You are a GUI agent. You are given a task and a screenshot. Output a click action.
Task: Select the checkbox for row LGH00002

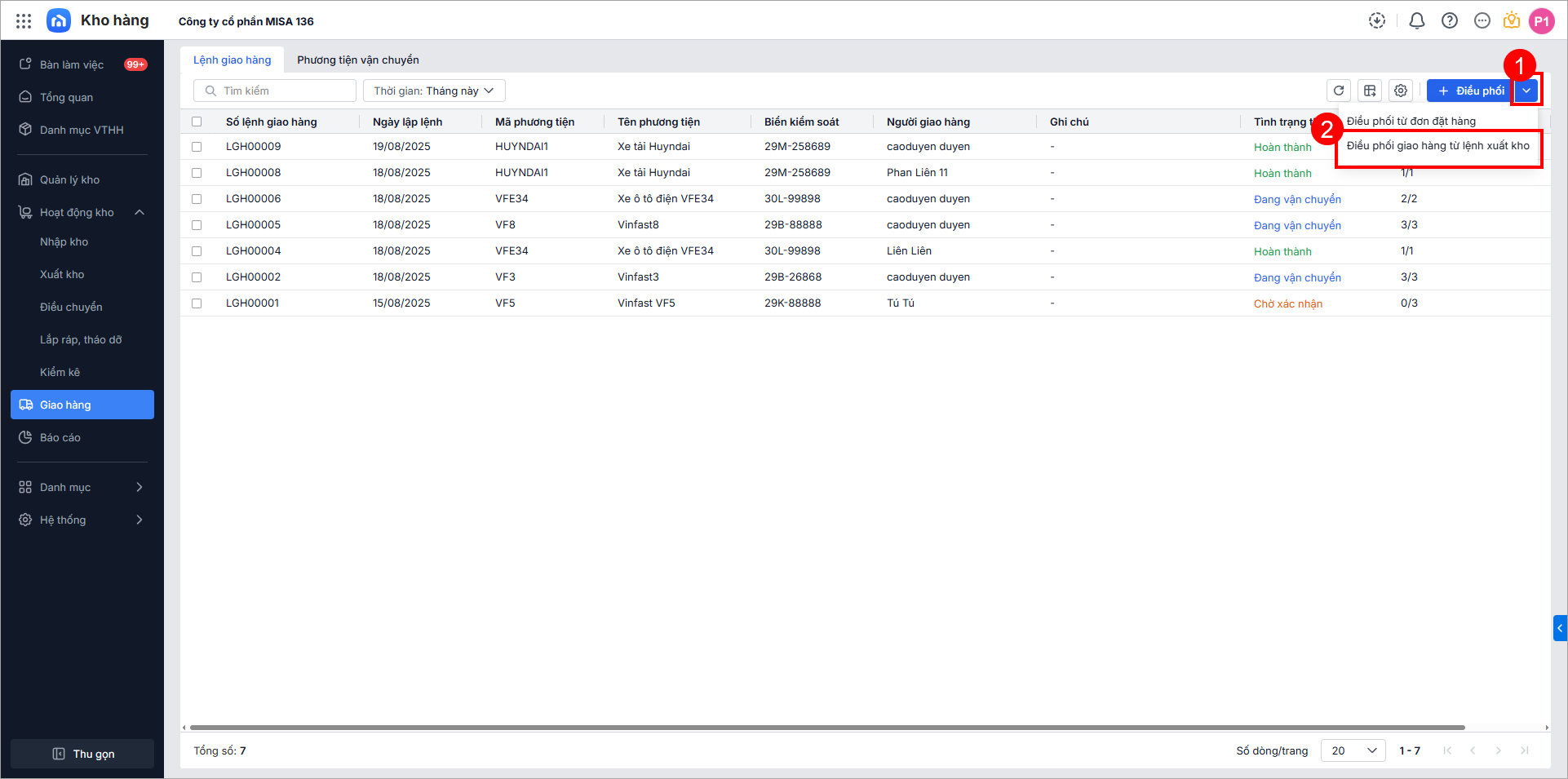(197, 277)
